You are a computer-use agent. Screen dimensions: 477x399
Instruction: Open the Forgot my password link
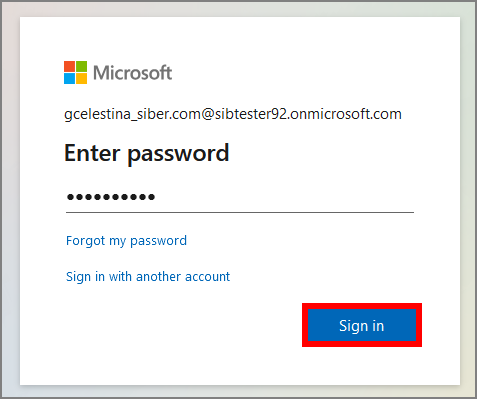point(126,241)
